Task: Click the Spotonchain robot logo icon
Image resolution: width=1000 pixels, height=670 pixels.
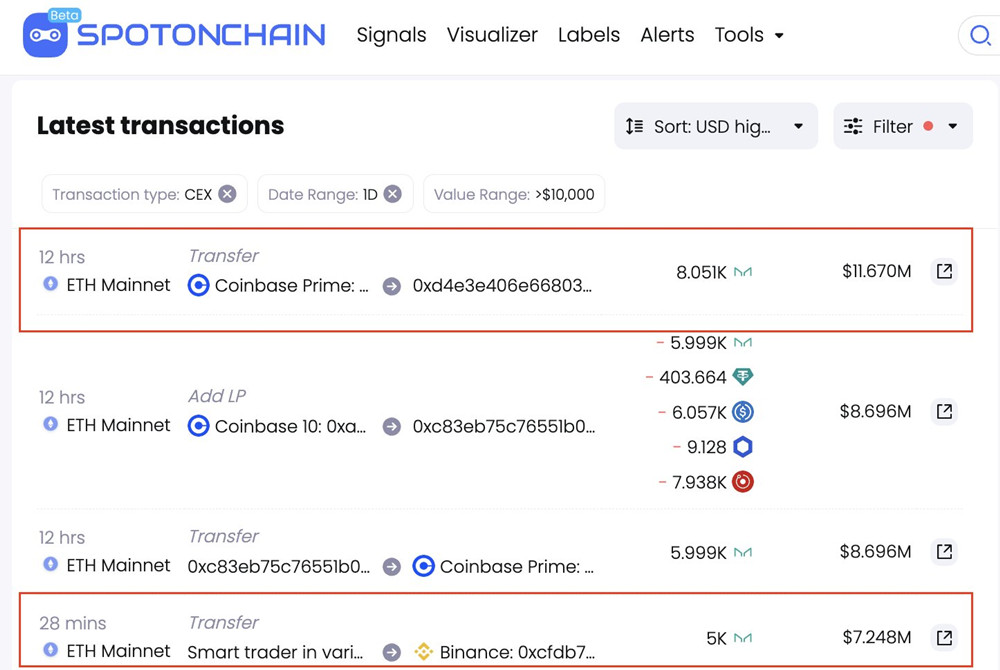Action: 45,35
